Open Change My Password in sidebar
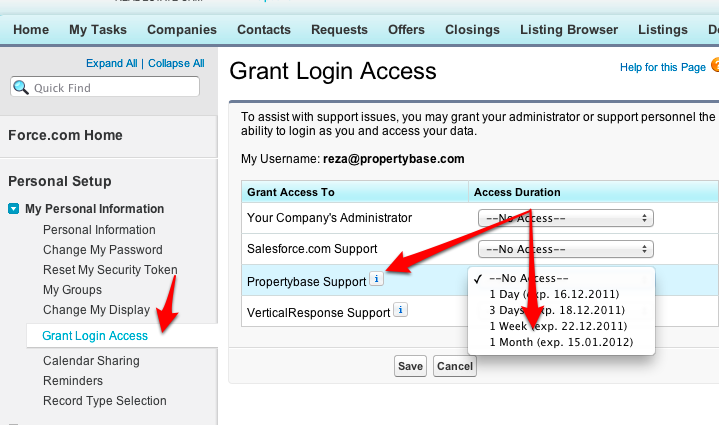Image resolution: width=719 pixels, height=425 pixels. [x=103, y=250]
